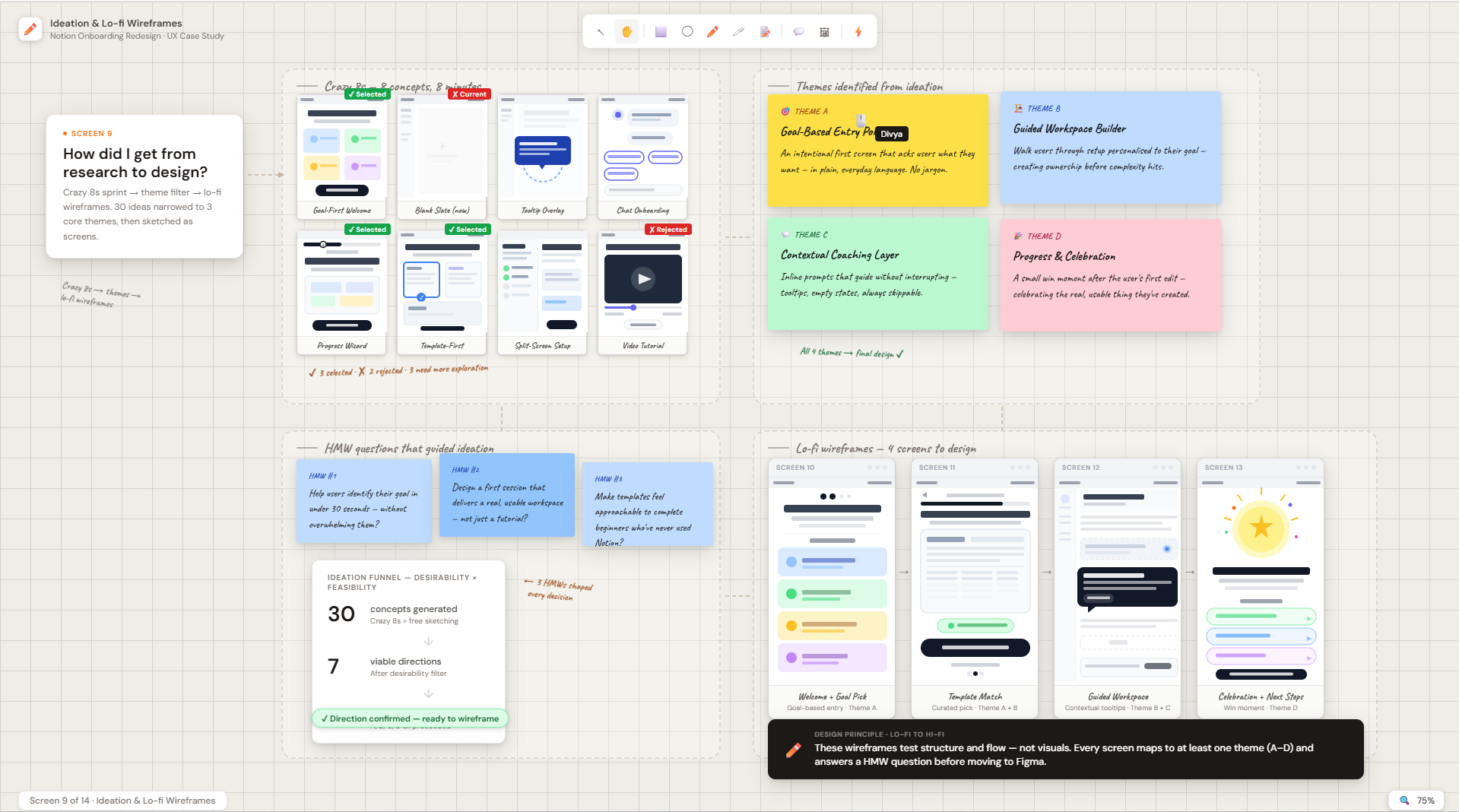
Task: Pick the purple square shape tool
Action: pyautogui.click(x=661, y=32)
